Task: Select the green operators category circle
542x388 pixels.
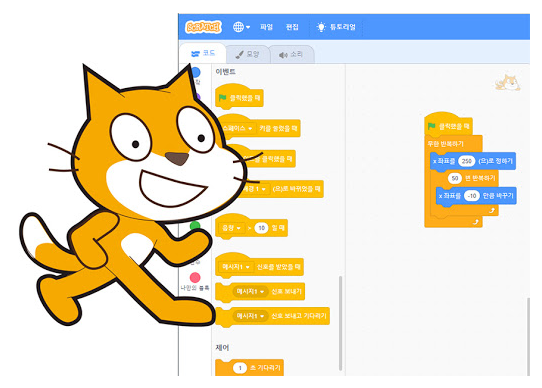Action: click(195, 225)
